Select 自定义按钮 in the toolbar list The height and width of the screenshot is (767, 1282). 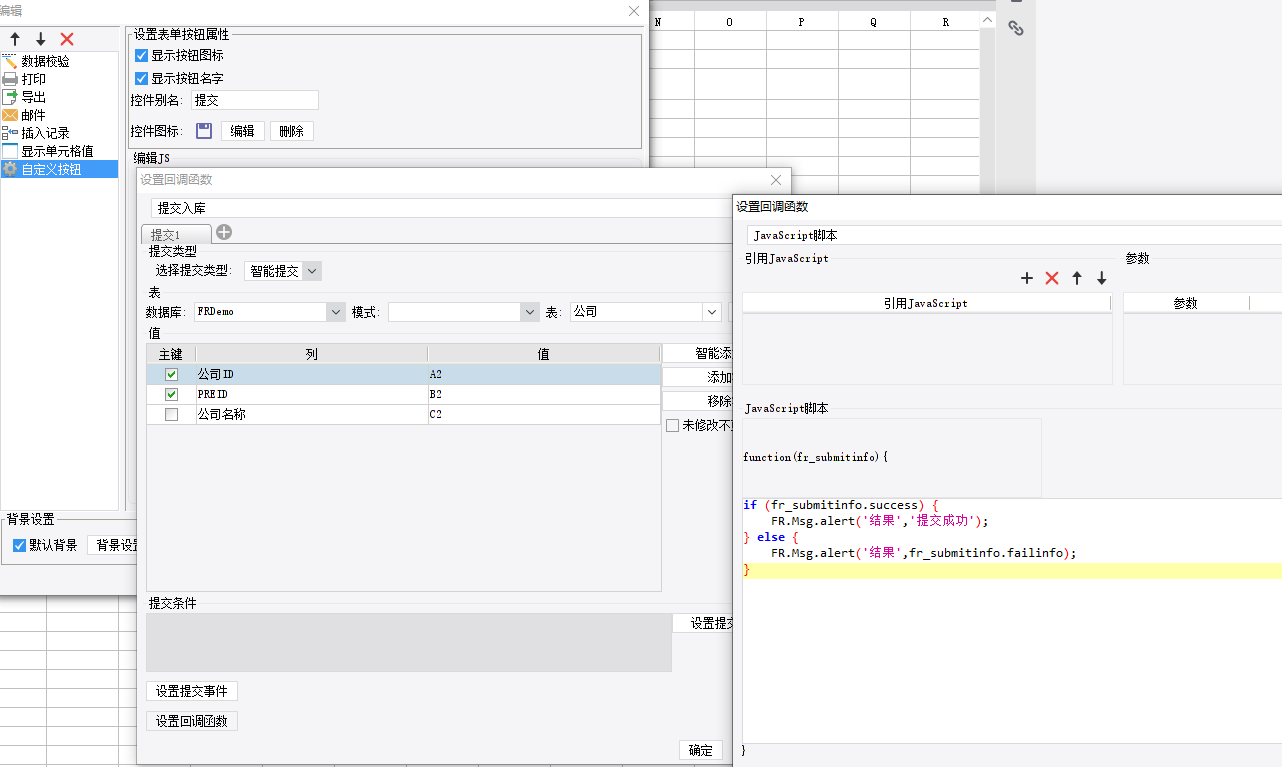click(59, 169)
